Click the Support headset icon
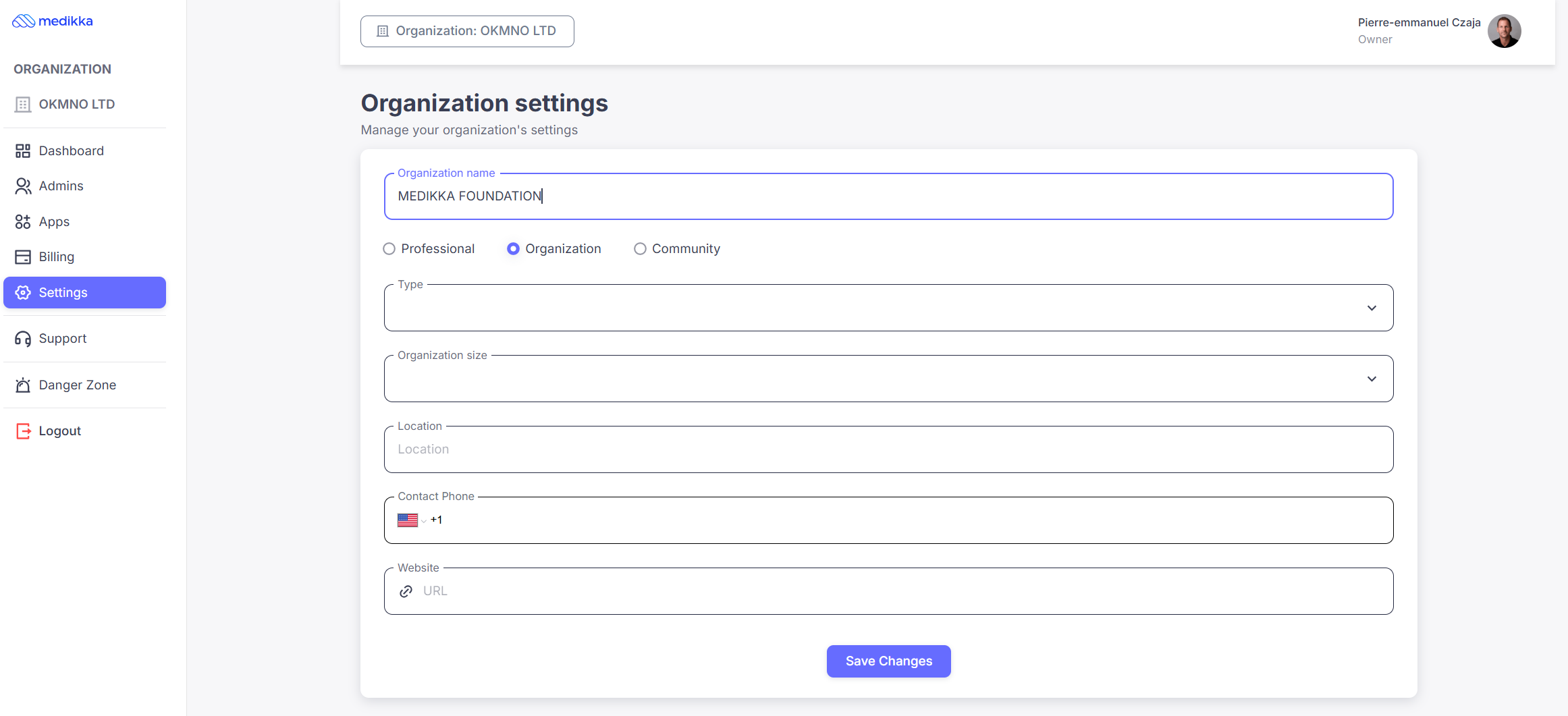The width and height of the screenshot is (1568, 716). [x=23, y=339]
